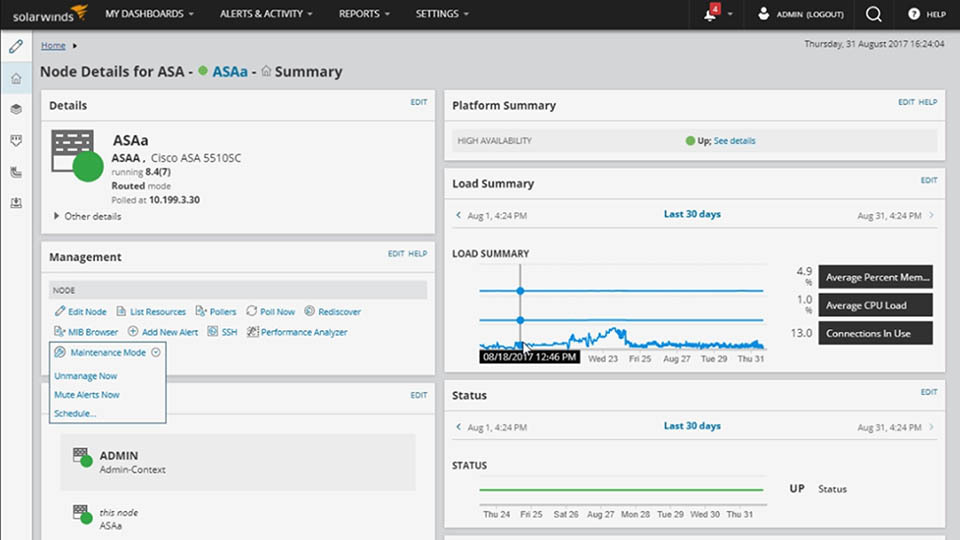
Task: Open the notifications dropdown arrow
Action: coord(730,14)
